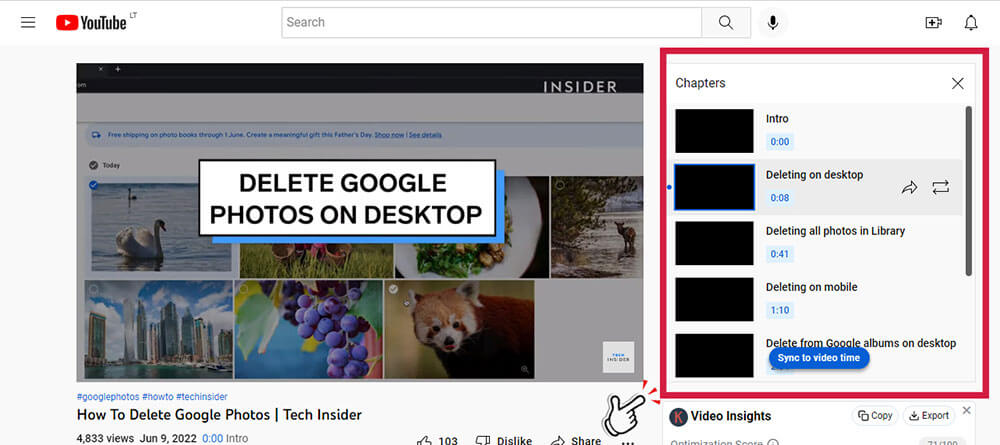Image resolution: width=1000 pixels, height=445 pixels.
Task: Open the Deleting on mobile chapter thumbnail
Action: pos(714,299)
